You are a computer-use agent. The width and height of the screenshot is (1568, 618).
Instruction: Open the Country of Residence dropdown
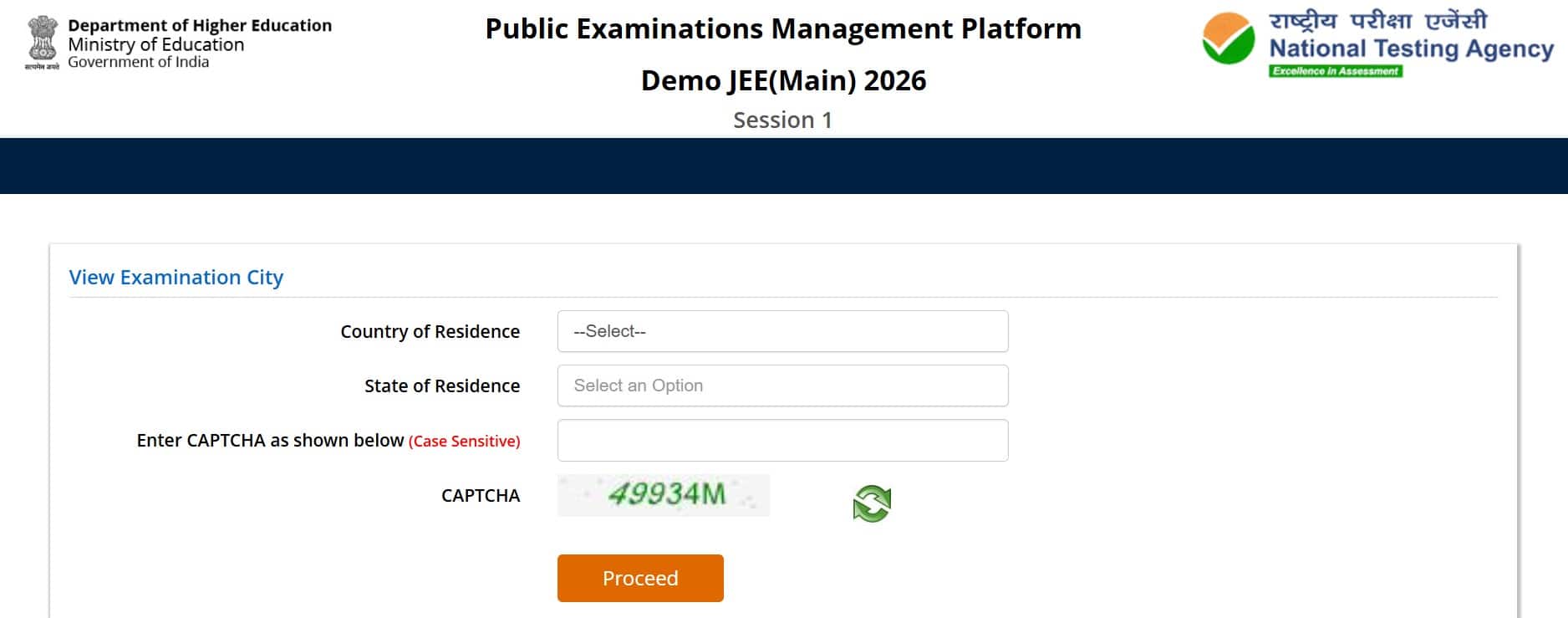click(x=782, y=331)
